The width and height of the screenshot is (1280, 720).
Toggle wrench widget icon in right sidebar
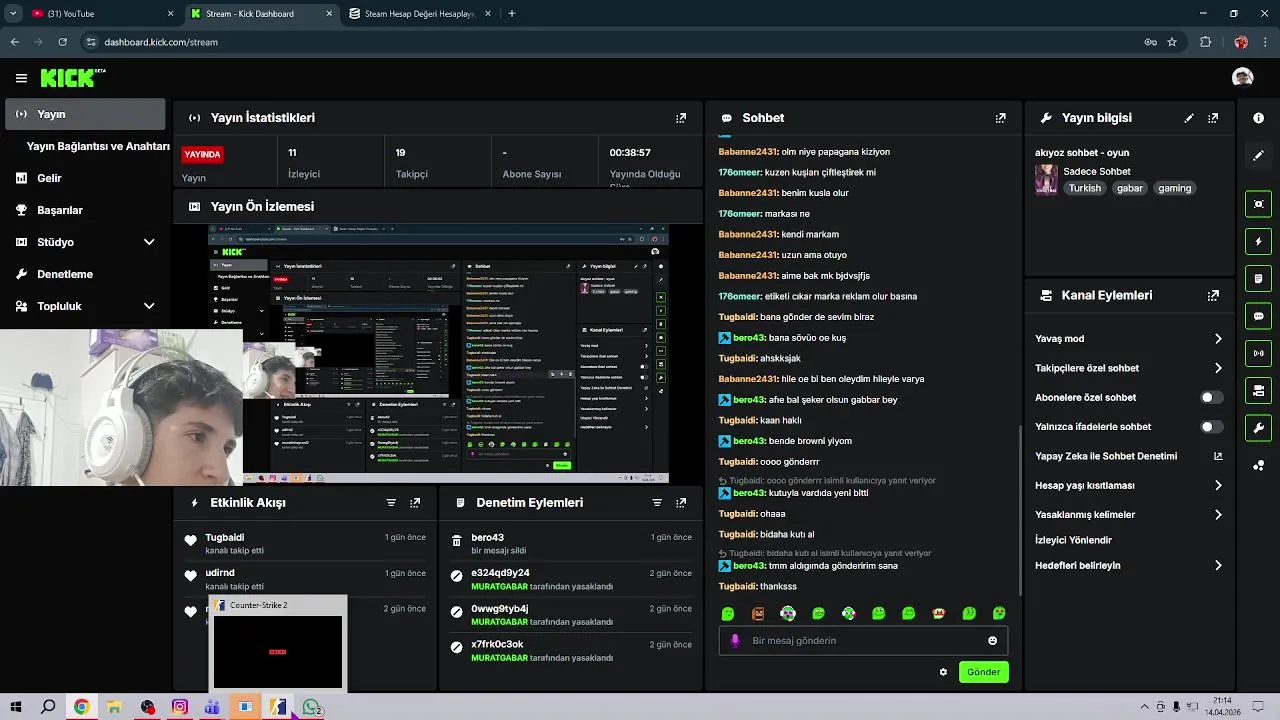coord(1258,428)
